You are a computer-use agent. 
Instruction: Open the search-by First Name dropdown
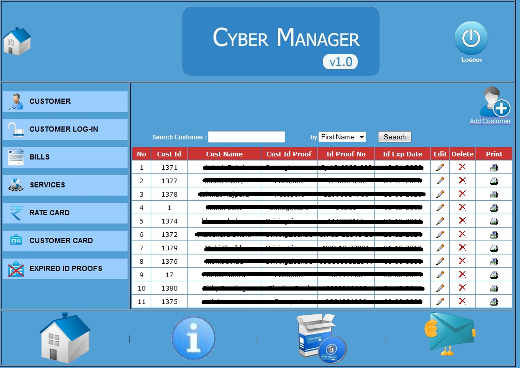[x=342, y=137]
